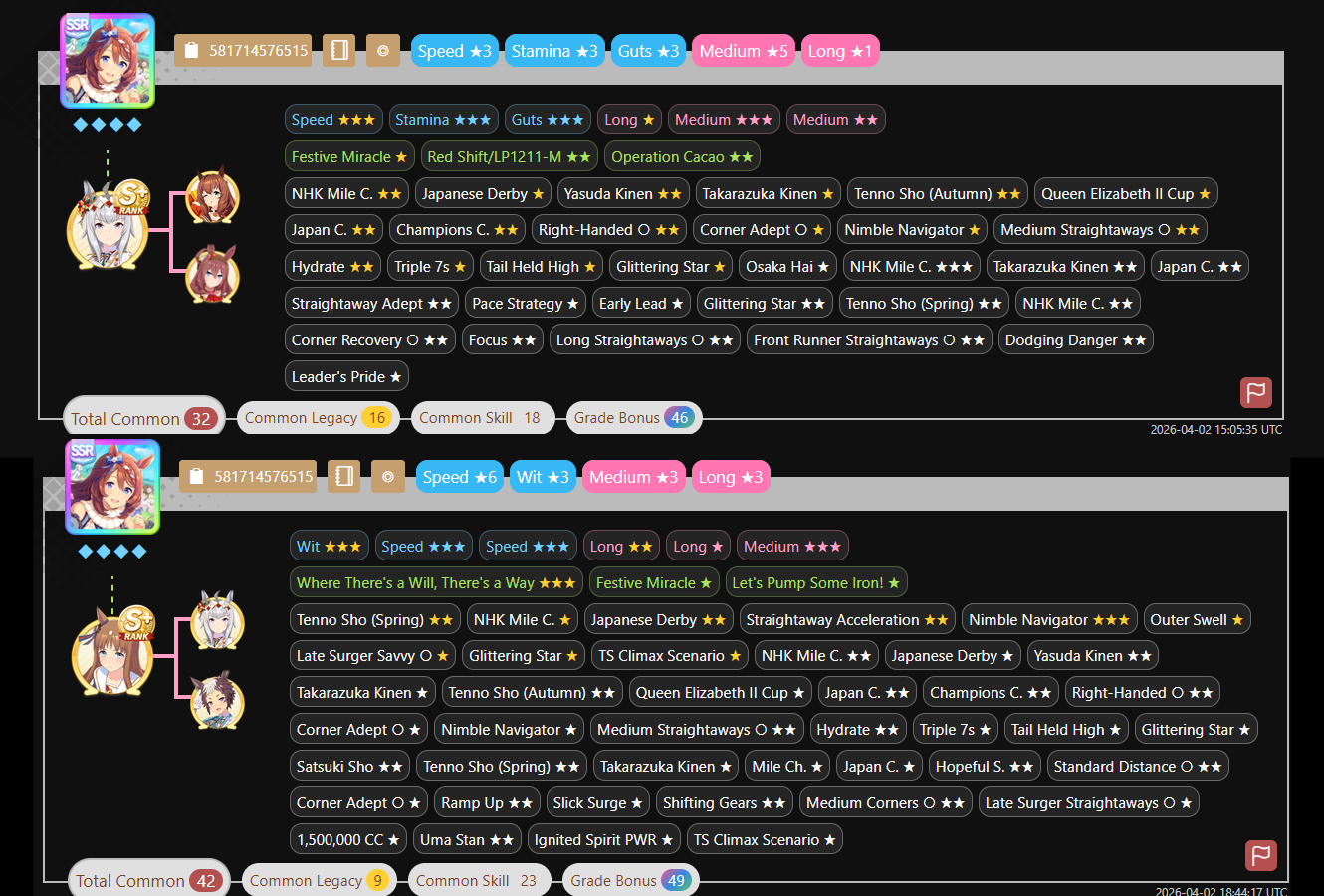Click the Ramp Up chip
1324x896 pixels.
487,802
